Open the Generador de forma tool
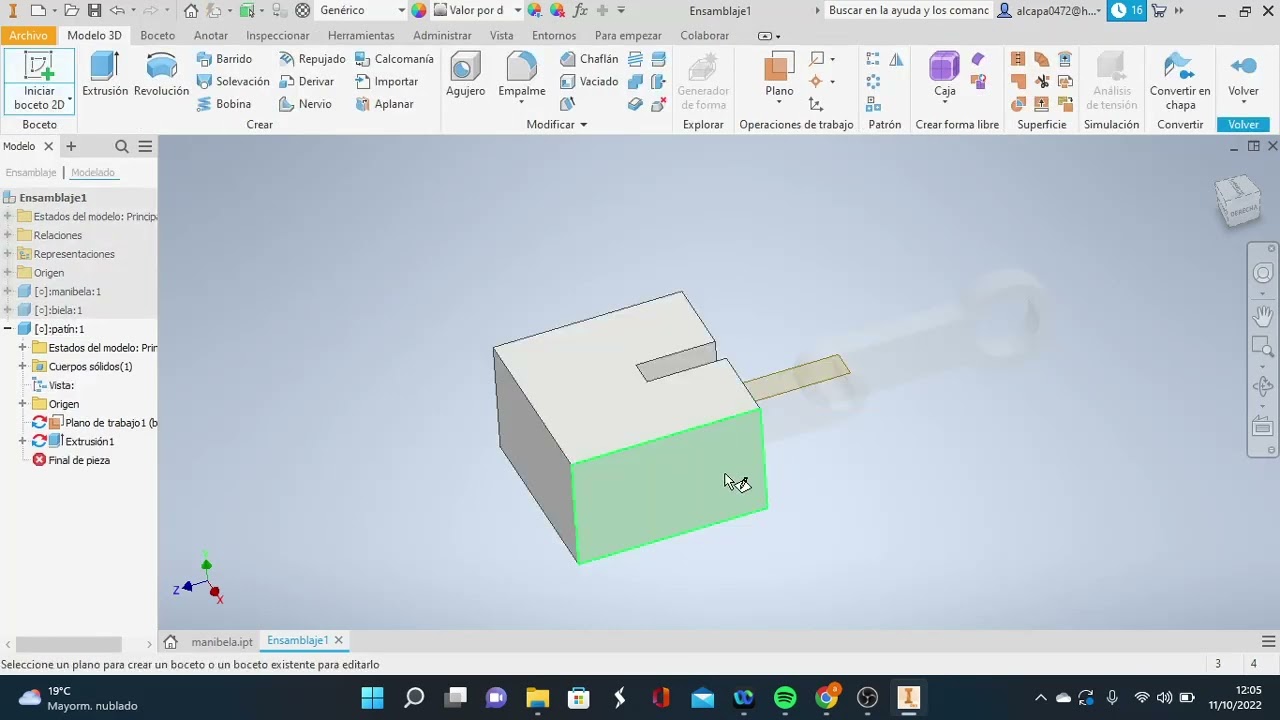The width and height of the screenshot is (1280, 720). (x=703, y=82)
